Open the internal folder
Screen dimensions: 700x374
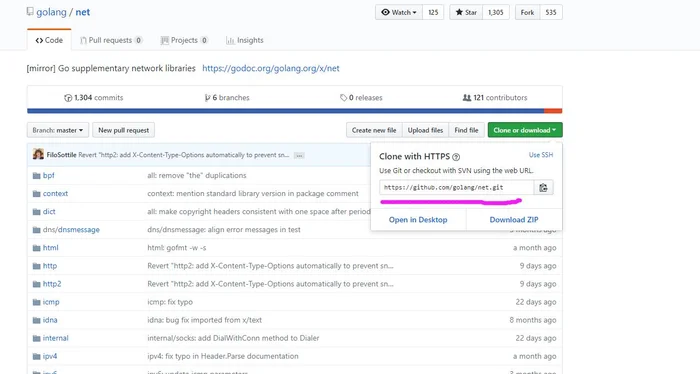(x=55, y=338)
